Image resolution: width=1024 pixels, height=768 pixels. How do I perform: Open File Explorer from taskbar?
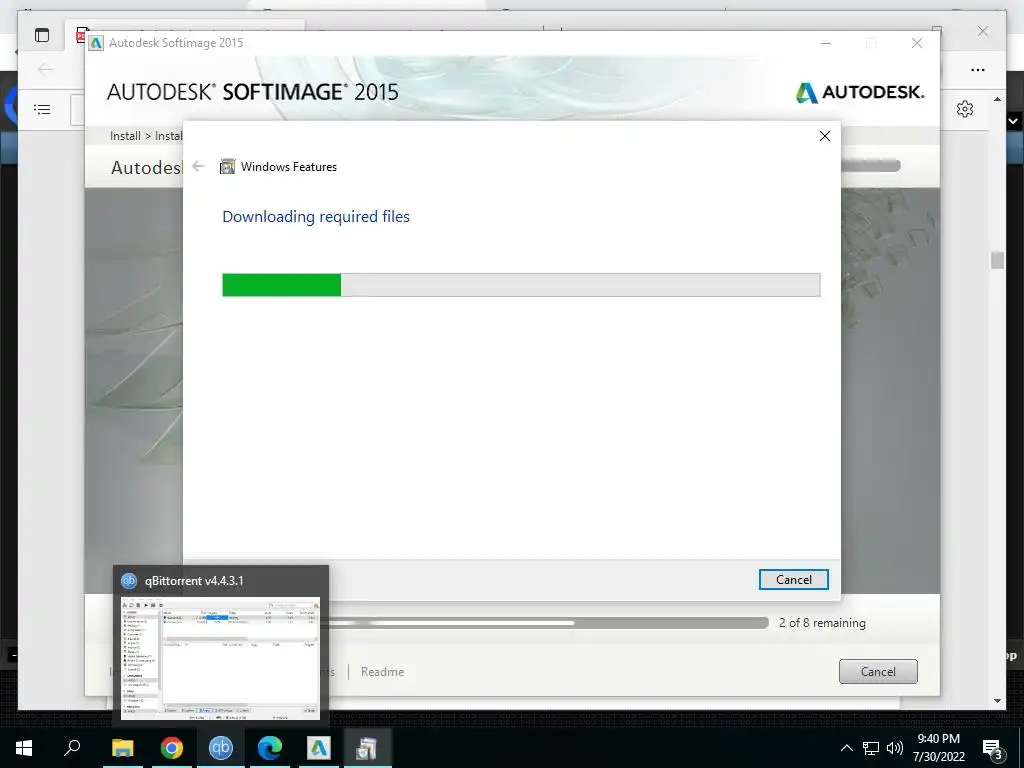[122, 748]
